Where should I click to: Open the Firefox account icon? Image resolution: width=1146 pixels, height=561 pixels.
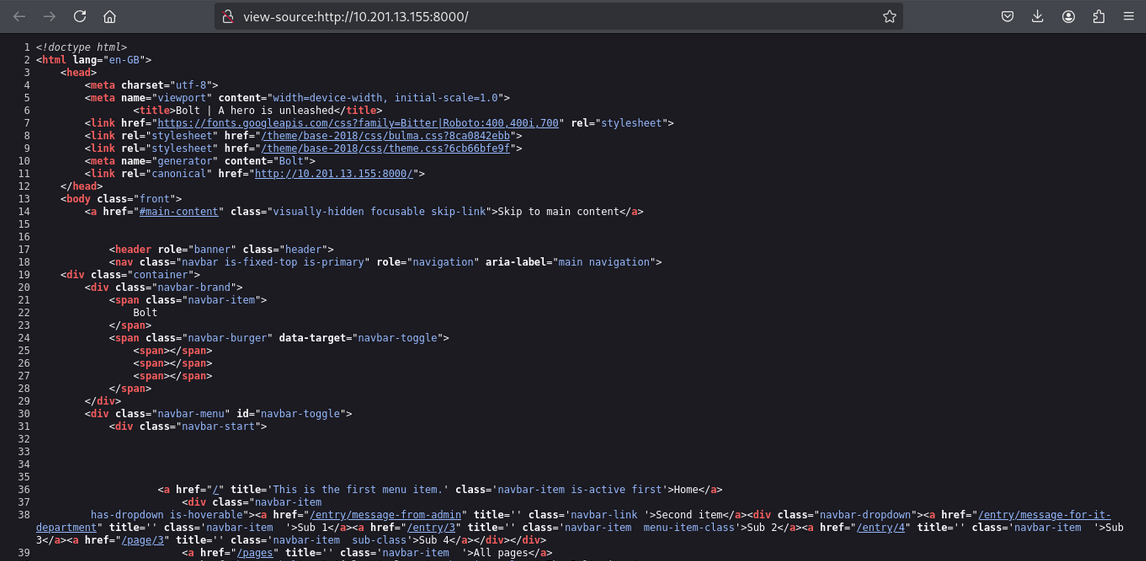[x=1068, y=17]
